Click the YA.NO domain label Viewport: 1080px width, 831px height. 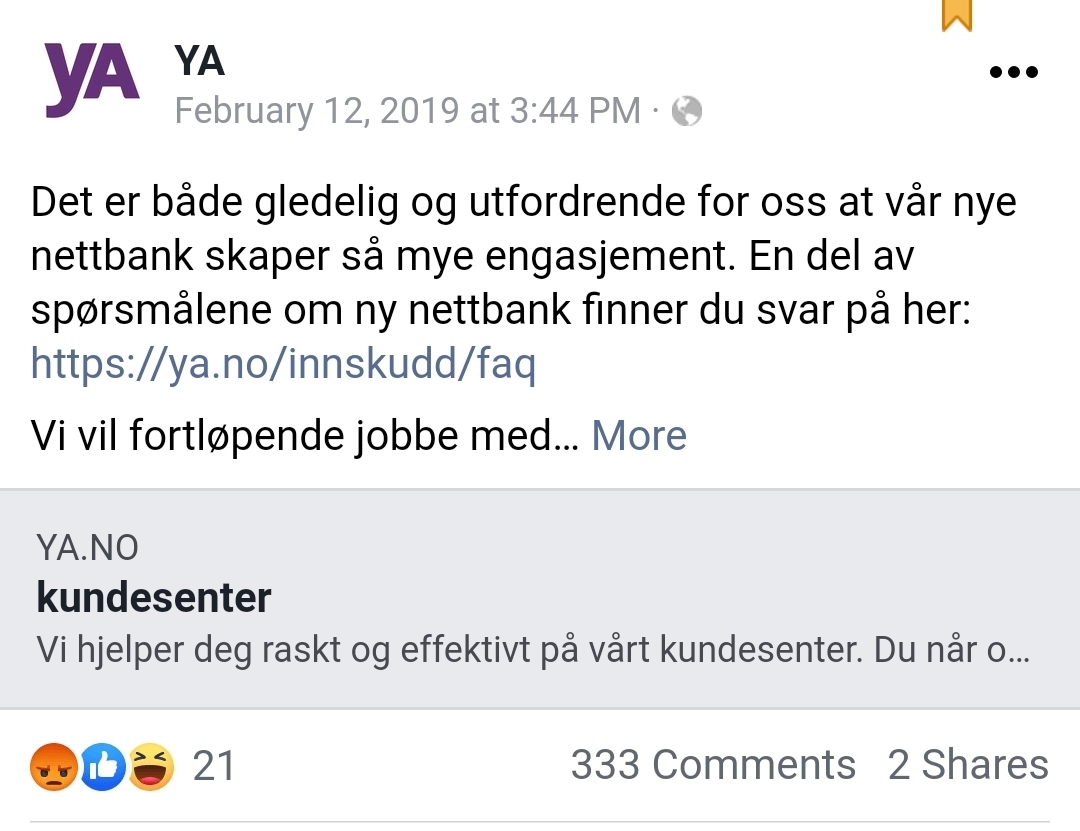click(87, 548)
